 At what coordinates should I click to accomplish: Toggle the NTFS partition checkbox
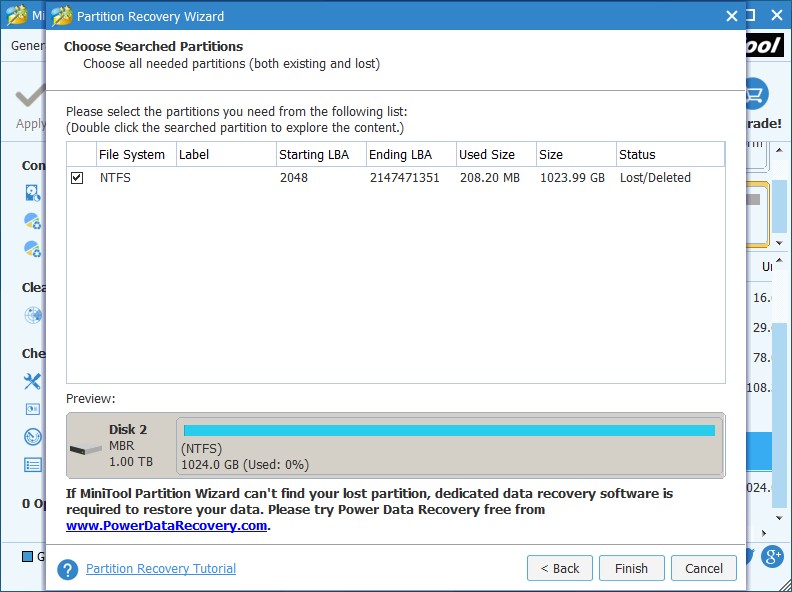[x=77, y=178]
